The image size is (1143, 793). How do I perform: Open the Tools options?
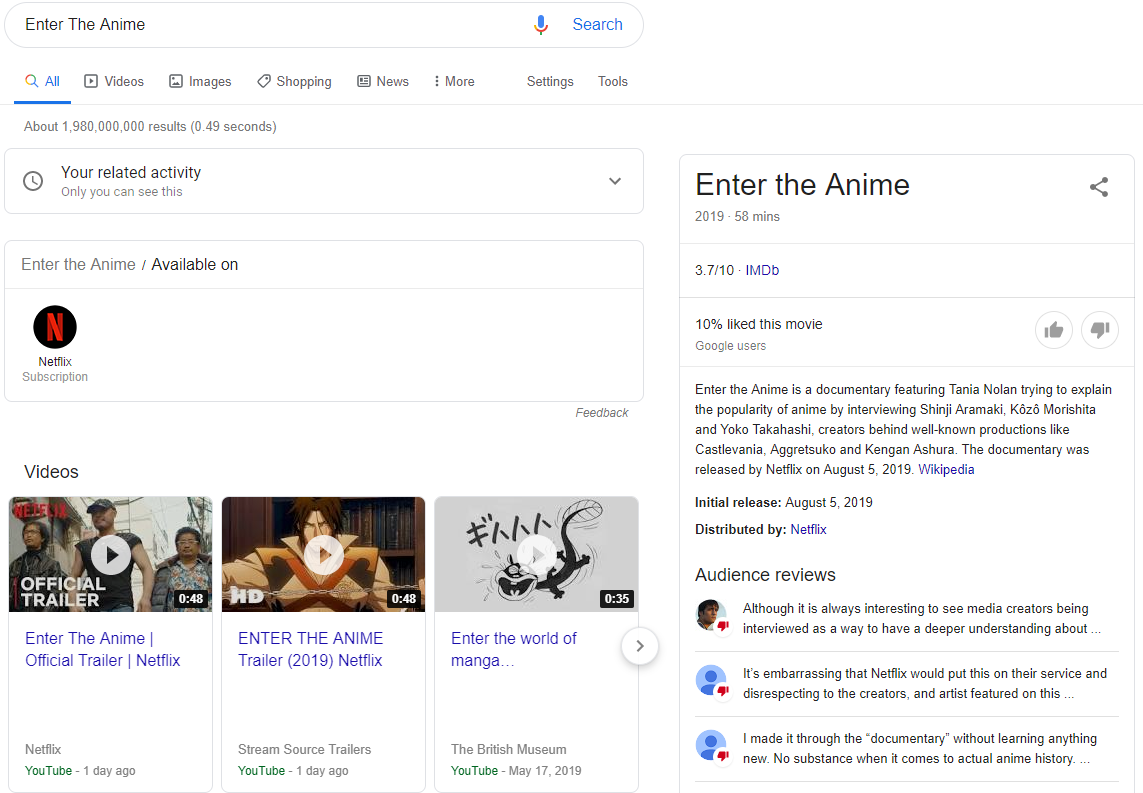pyautogui.click(x=612, y=82)
